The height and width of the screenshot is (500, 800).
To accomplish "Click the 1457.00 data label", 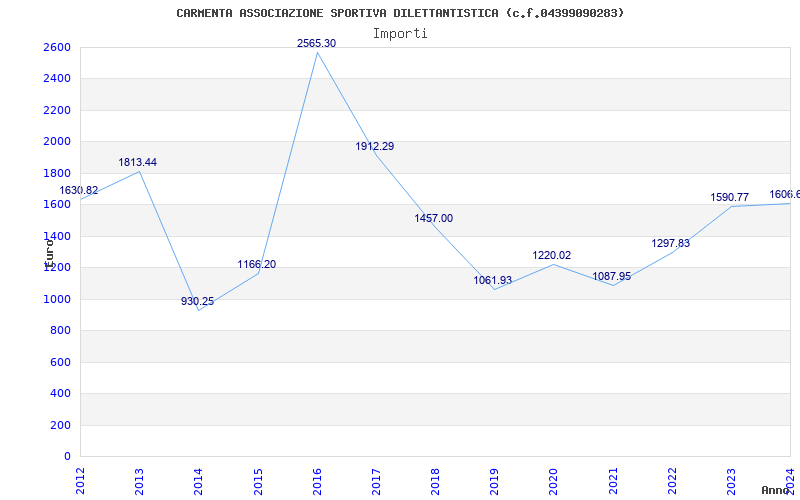I will (x=434, y=218).
